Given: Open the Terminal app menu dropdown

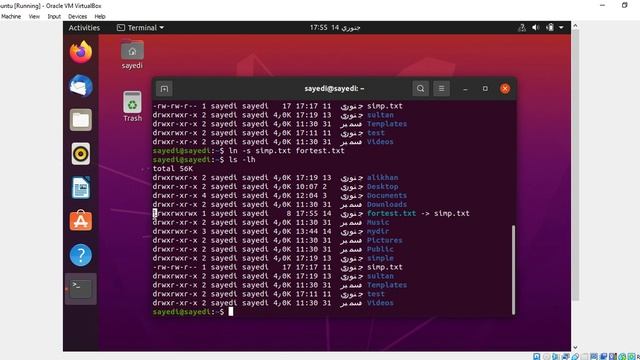Looking at the screenshot, I should [x=140, y=28].
